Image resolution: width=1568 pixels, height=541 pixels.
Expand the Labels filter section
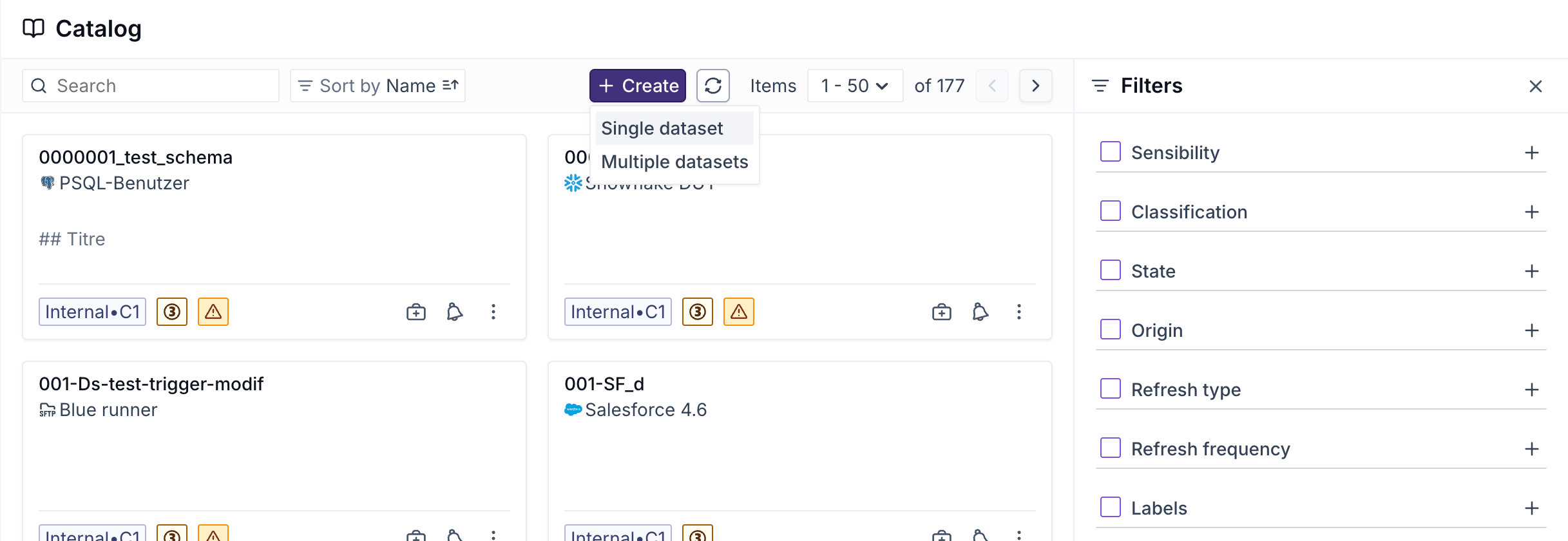(x=1532, y=508)
